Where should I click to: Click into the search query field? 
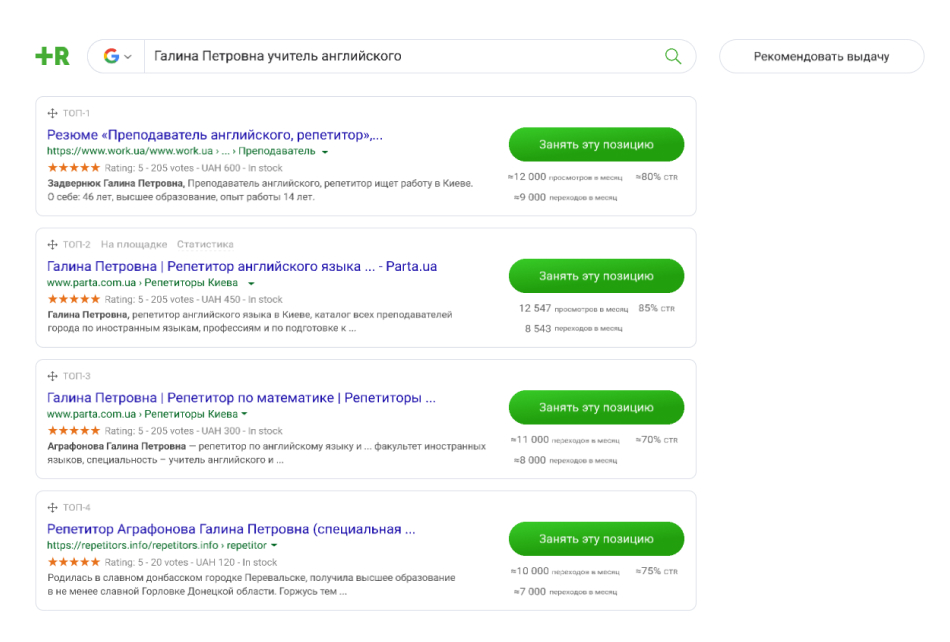(400, 56)
